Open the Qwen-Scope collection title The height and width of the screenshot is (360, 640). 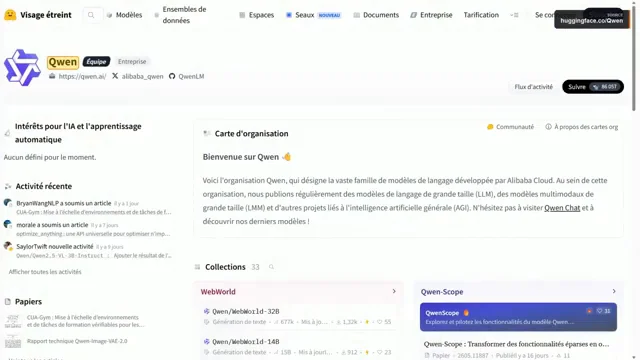(442, 292)
